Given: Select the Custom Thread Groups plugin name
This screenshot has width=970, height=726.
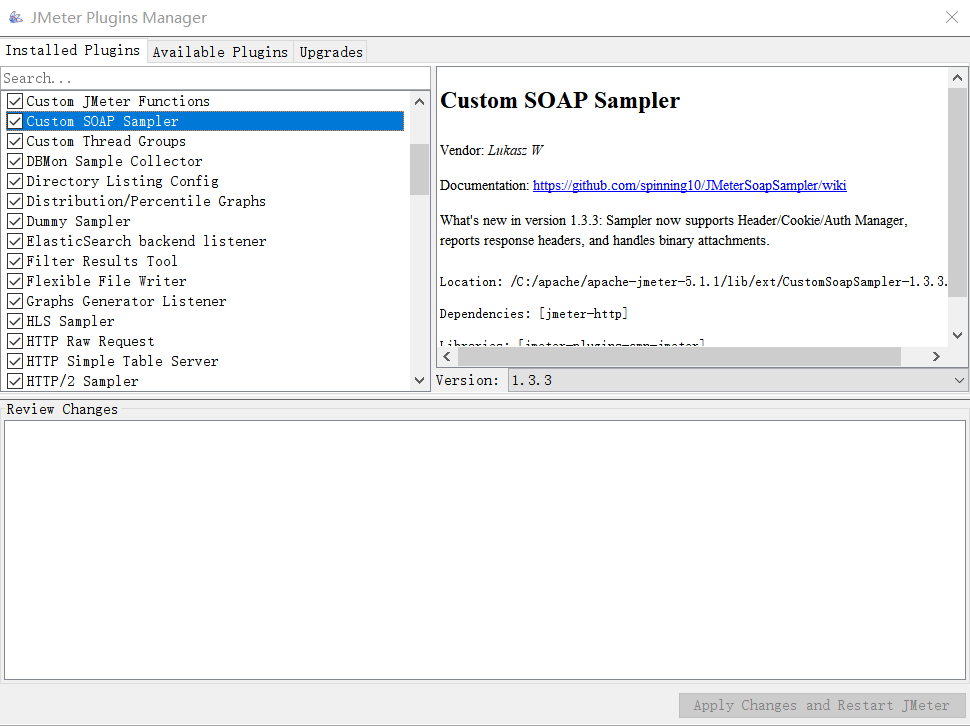Looking at the screenshot, I should (x=106, y=141).
